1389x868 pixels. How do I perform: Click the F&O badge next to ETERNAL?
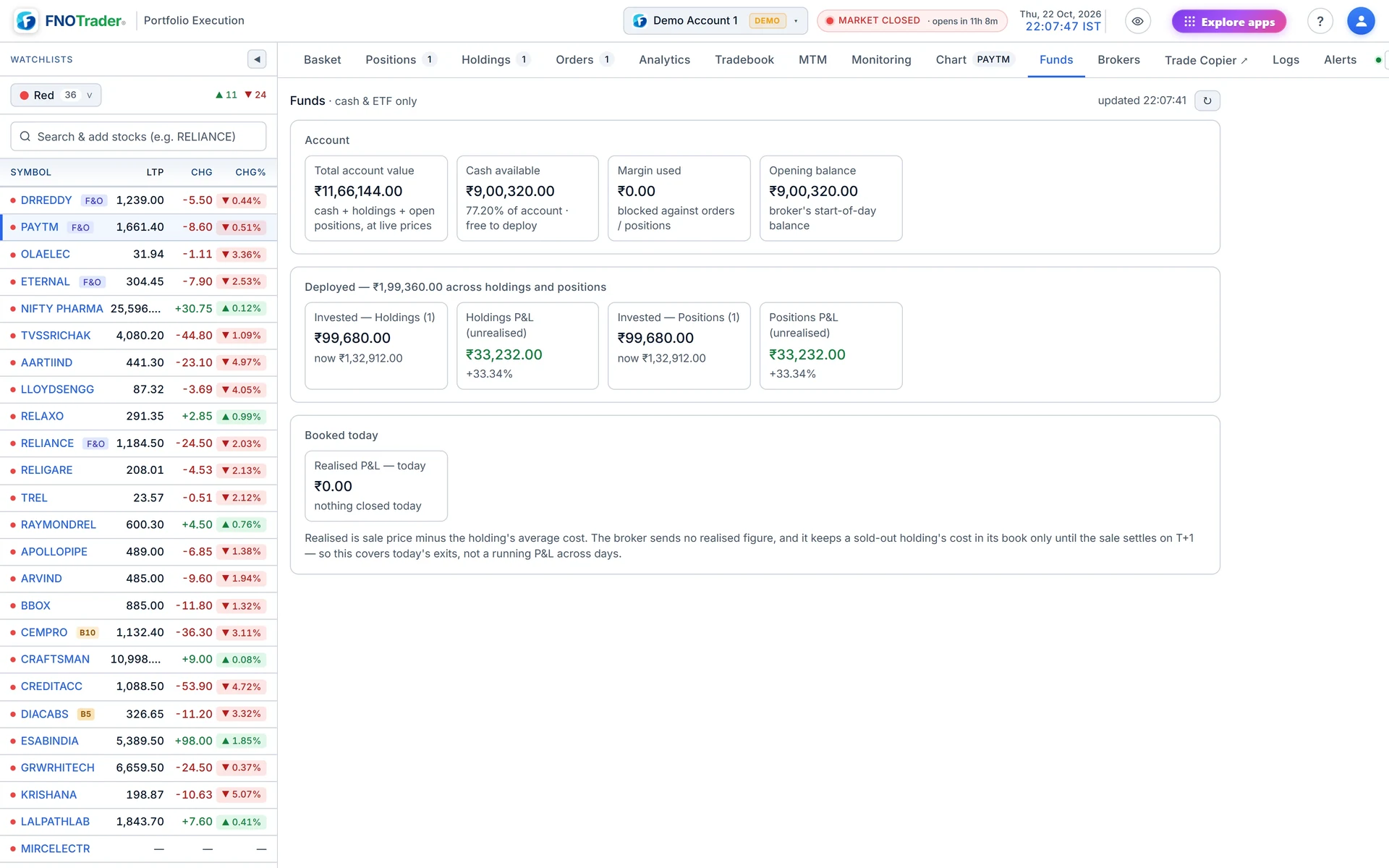point(92,281)
